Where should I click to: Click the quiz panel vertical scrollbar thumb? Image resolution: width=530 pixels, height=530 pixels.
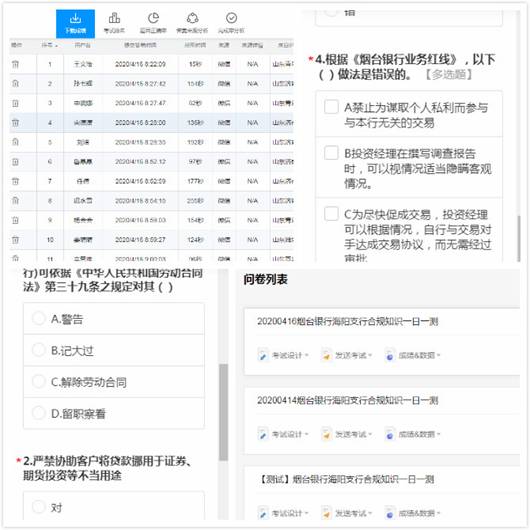pyautogui.click(x=223, y=412)
